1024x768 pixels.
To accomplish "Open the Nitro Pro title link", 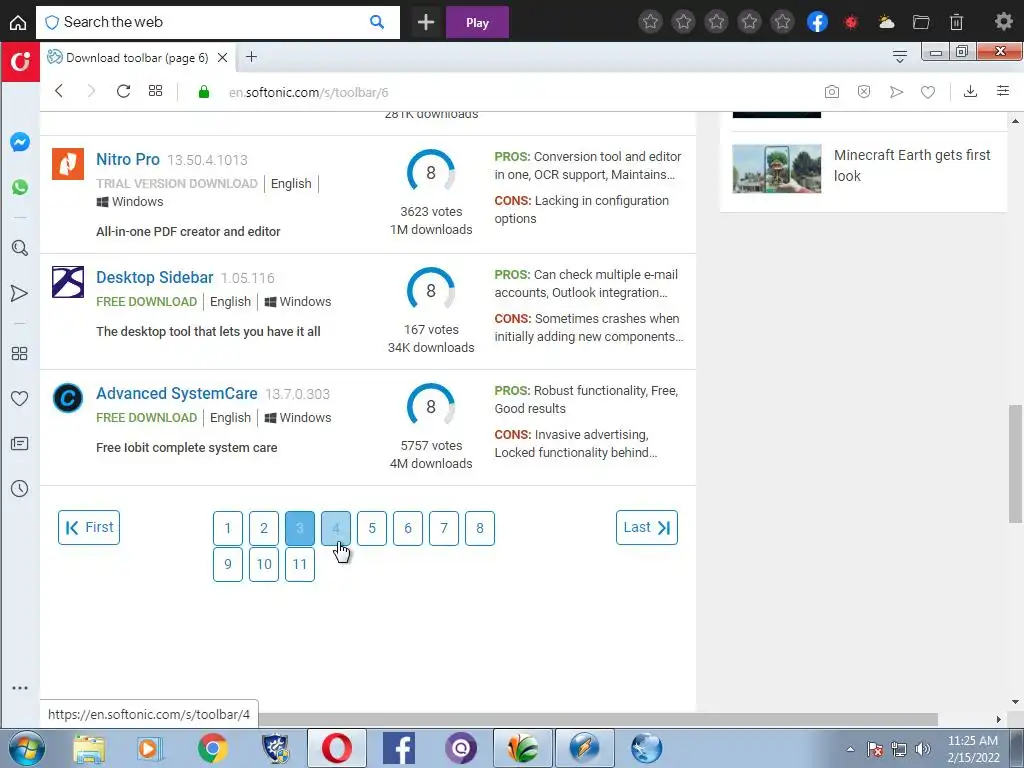I will coord(128,159).
